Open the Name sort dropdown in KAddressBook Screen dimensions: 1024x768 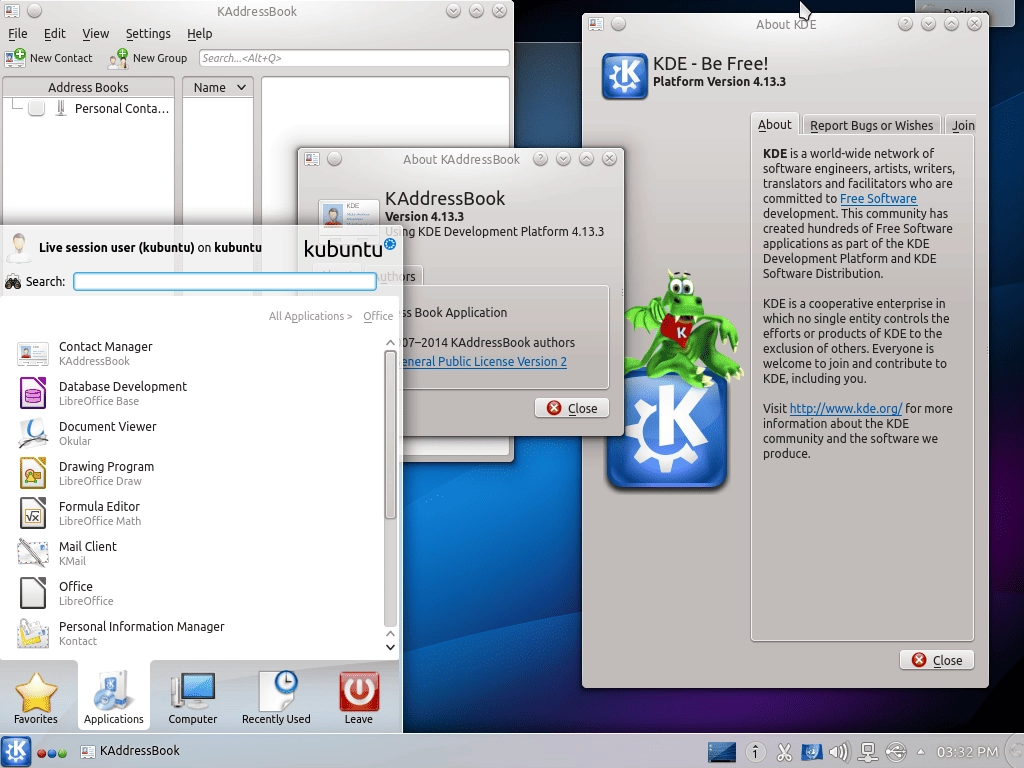click(x=217, y=88)
